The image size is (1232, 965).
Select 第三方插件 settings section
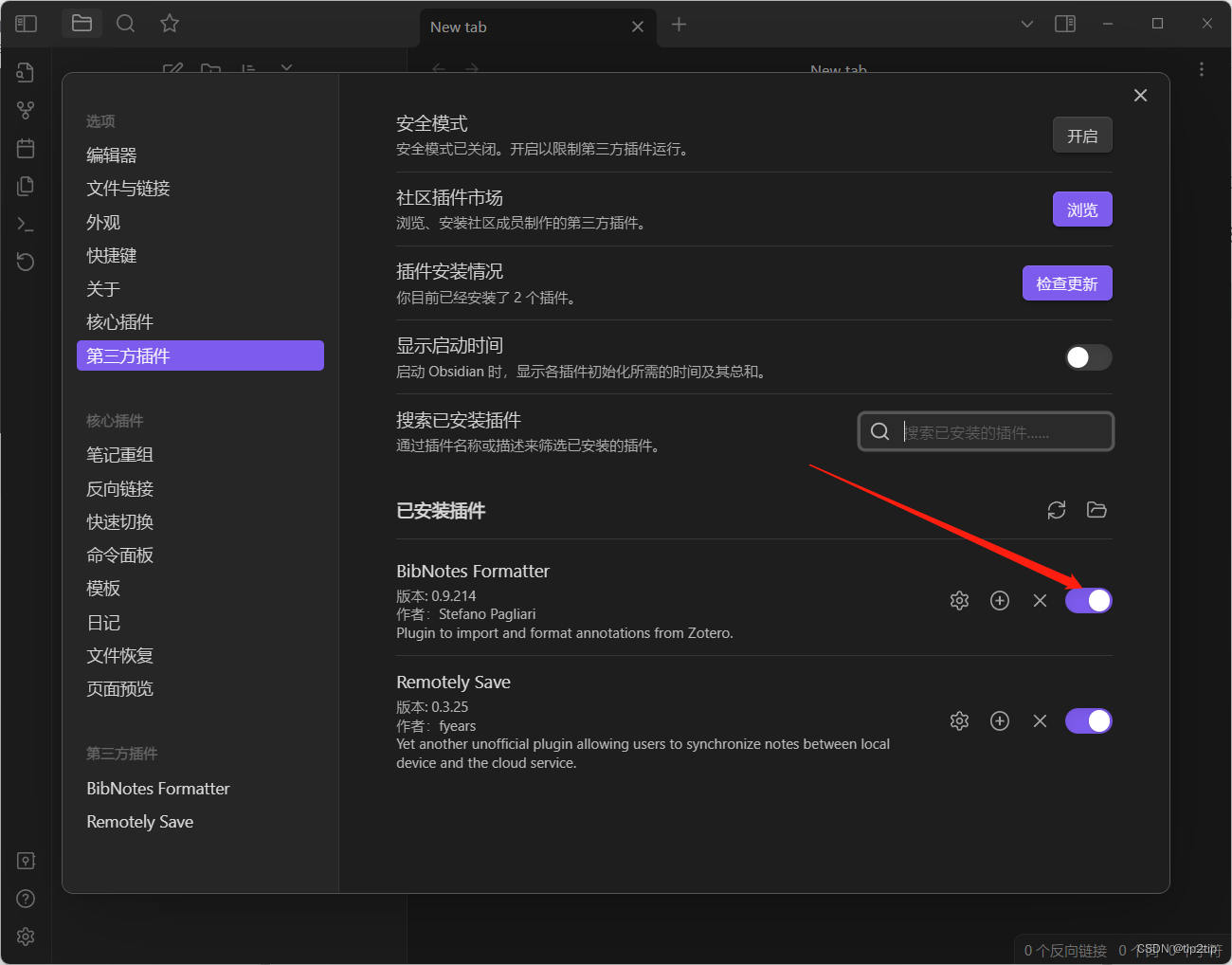click(200, 355)
